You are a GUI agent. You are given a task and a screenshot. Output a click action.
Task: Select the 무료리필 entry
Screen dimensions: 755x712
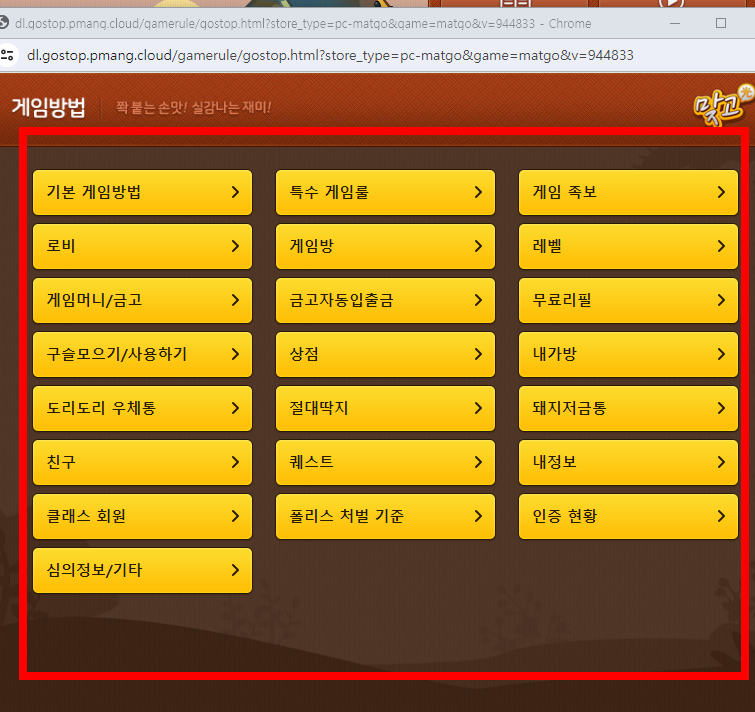pos(628,300)
